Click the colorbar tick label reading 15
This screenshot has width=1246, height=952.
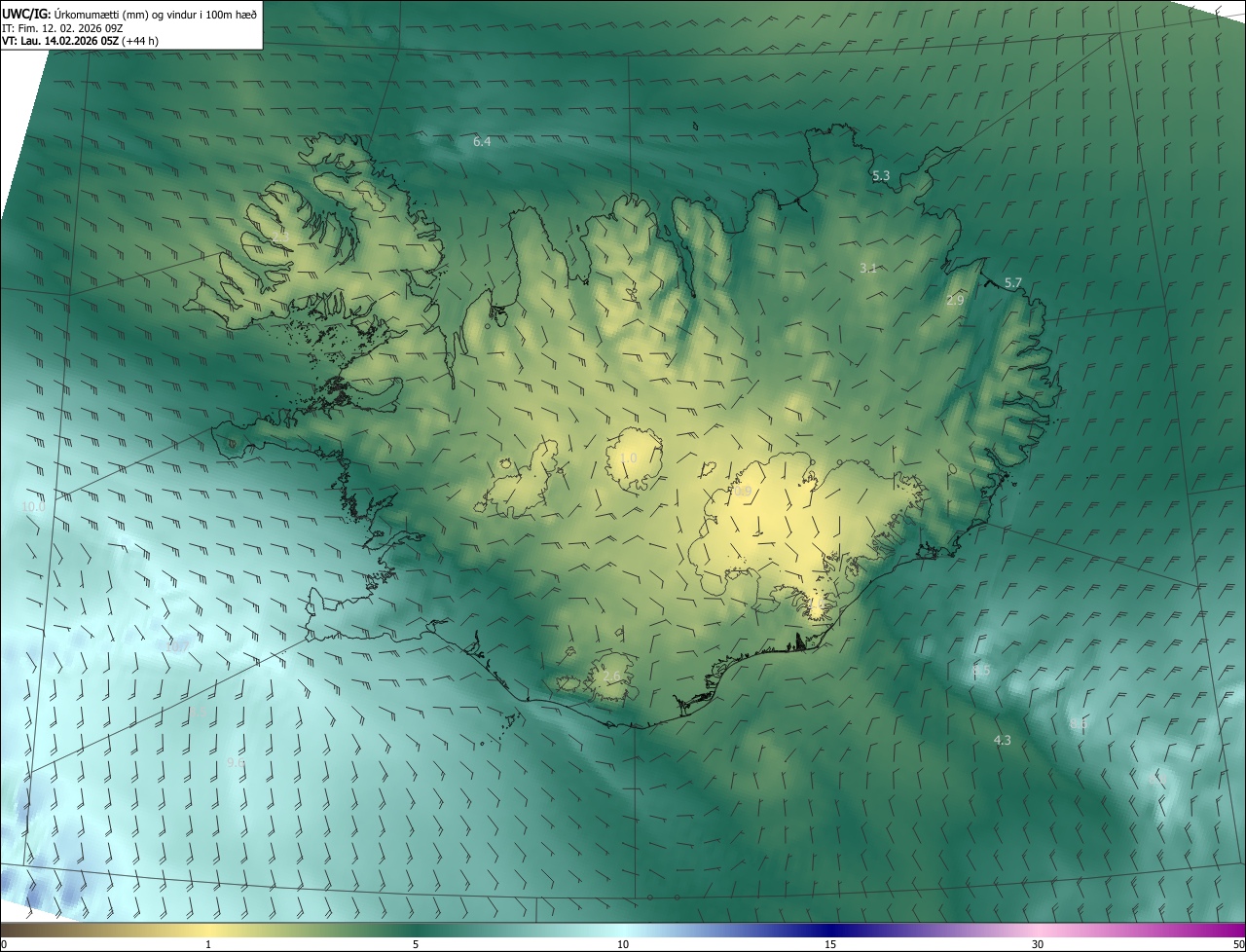coord(830,944)
